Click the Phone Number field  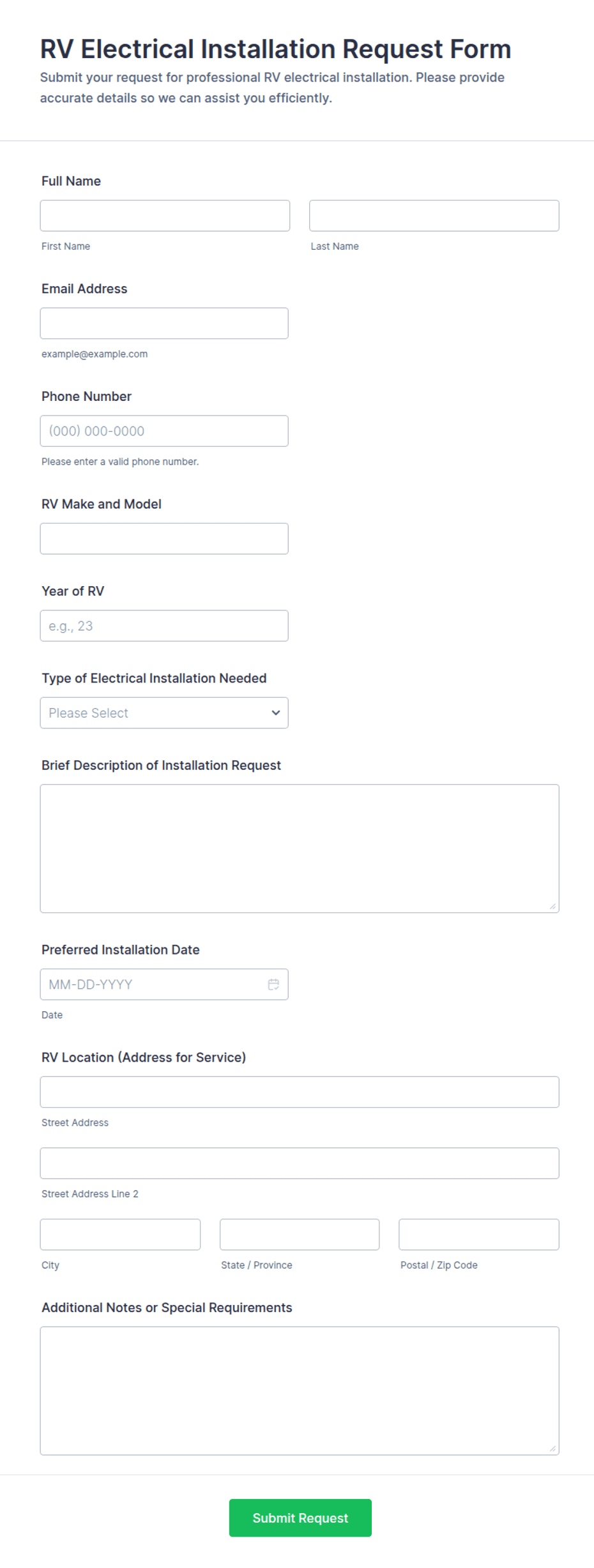[x=164, y=431]
